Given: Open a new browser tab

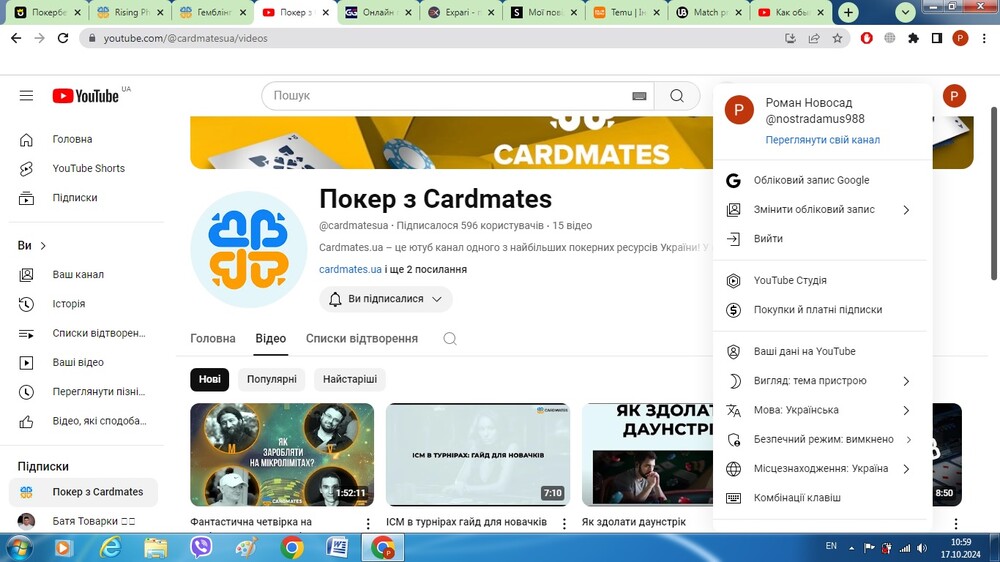Looking at the screenshot, I should (848, 12).
